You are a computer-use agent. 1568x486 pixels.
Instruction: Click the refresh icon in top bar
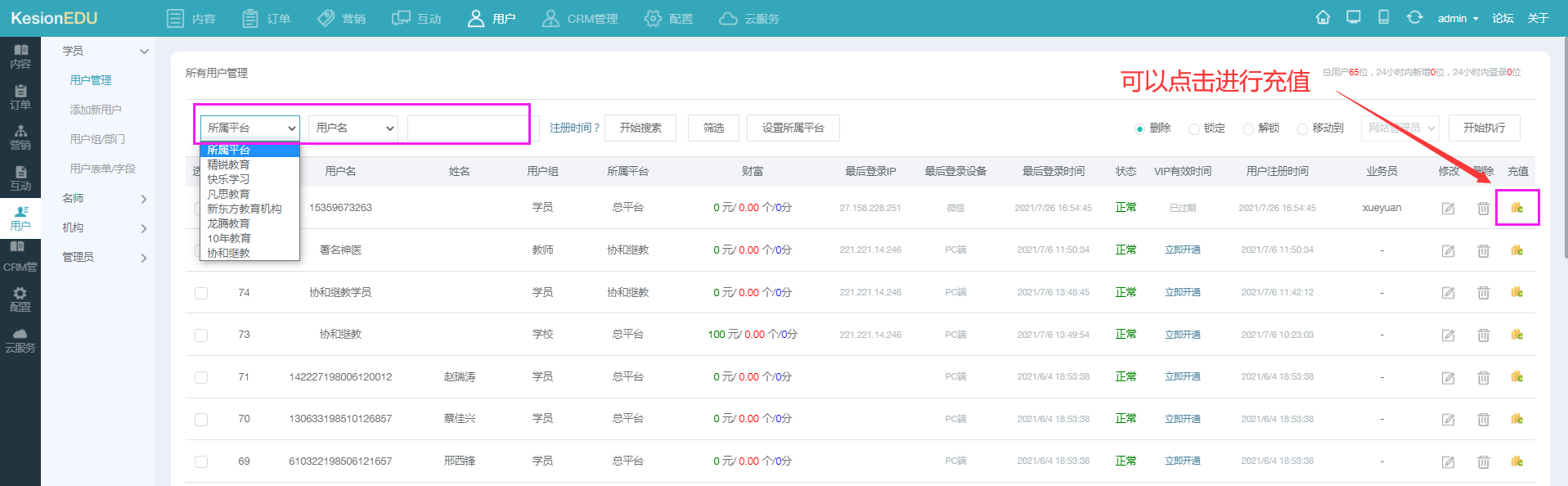1414,17
